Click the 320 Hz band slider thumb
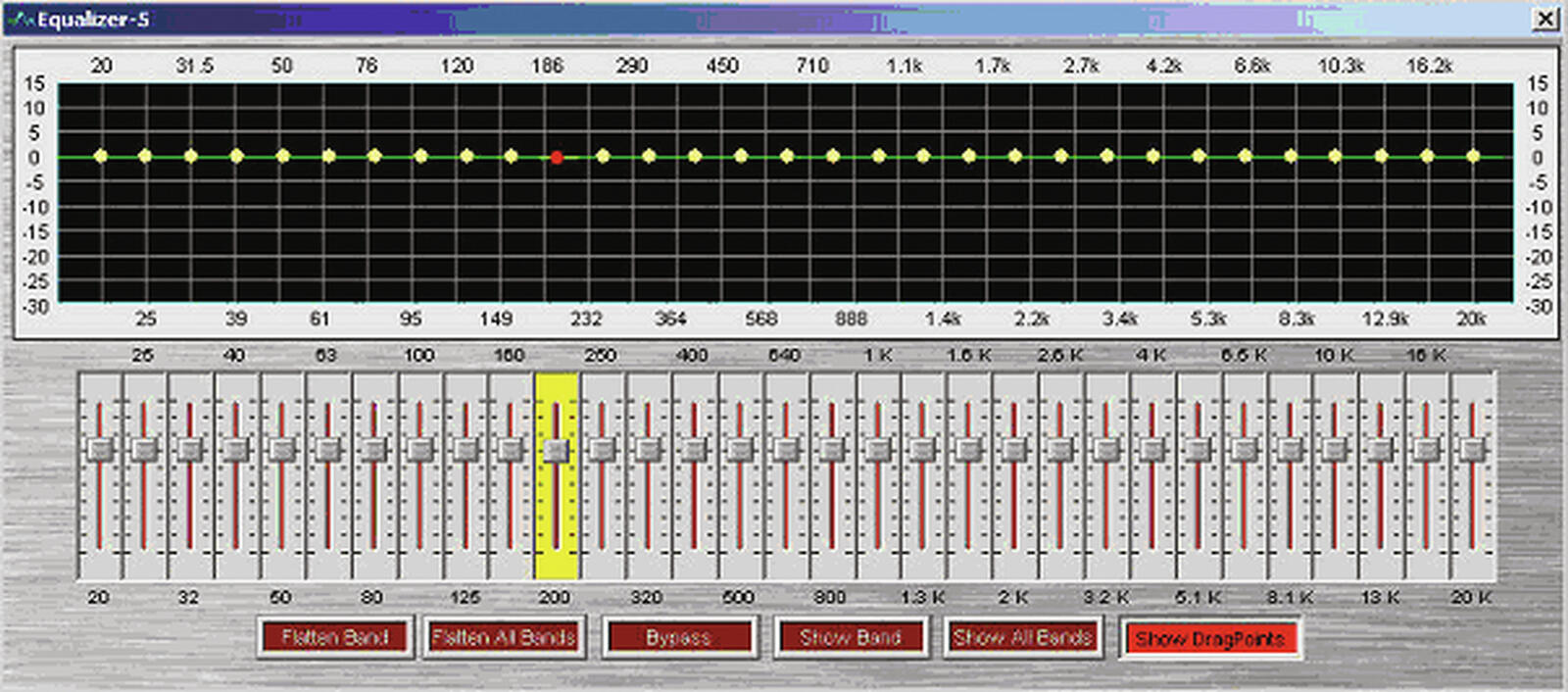1568x692 pixels. [x=648, y=450]
